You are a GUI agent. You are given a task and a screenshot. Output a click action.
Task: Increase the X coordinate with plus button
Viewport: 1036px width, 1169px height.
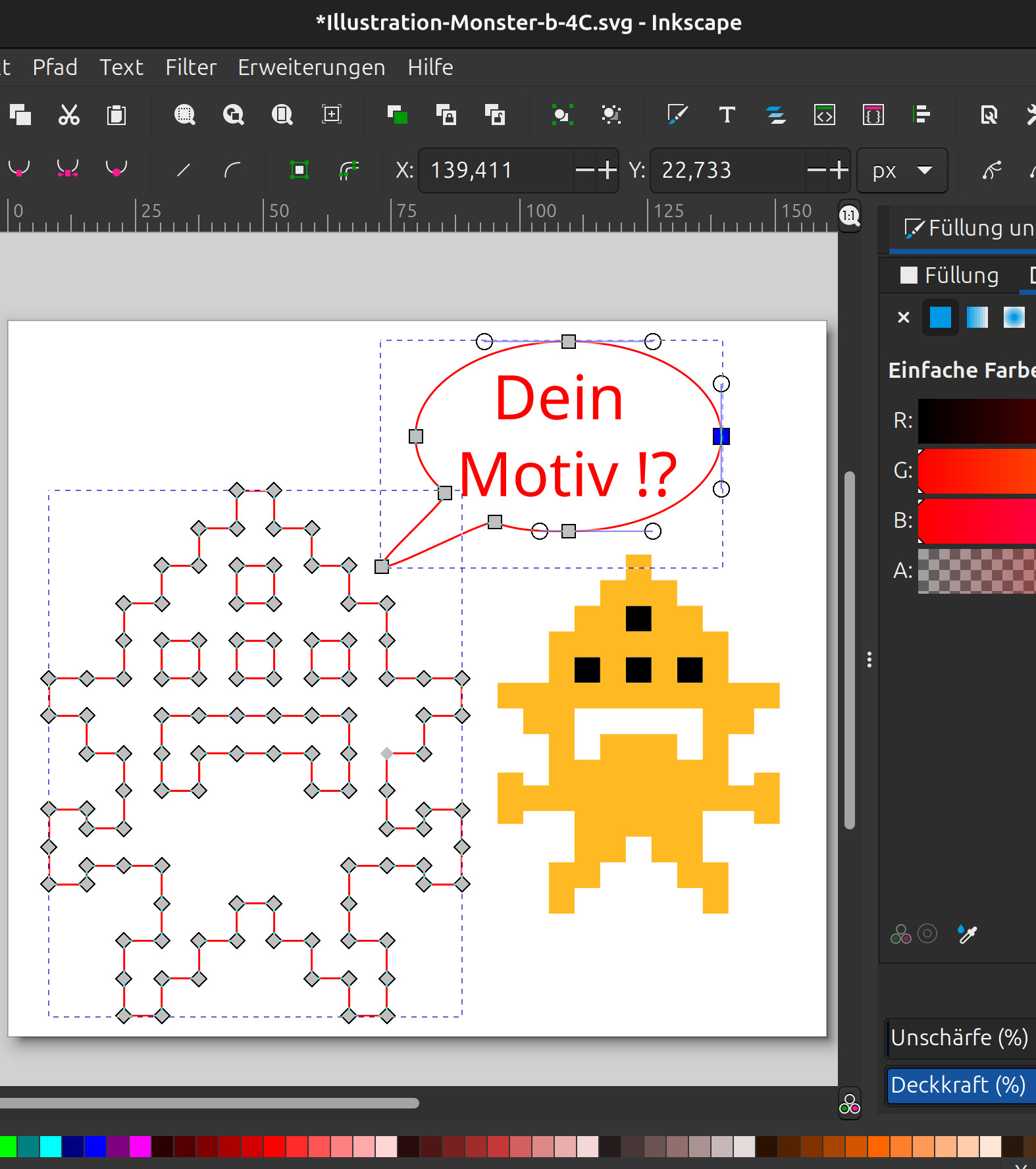coord(607,170)
